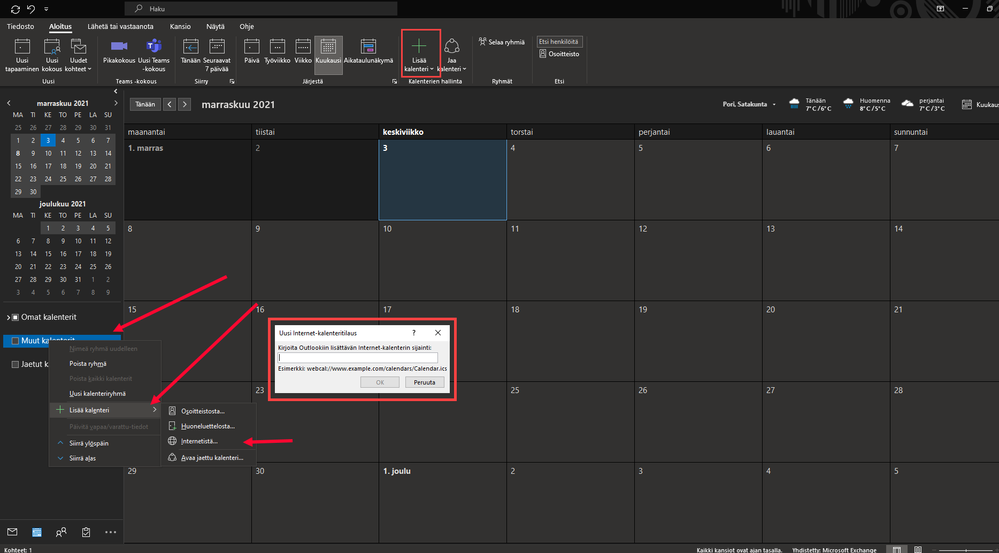Select the Viikko week view
999x553 pixels.
click(x=302, y=52)
